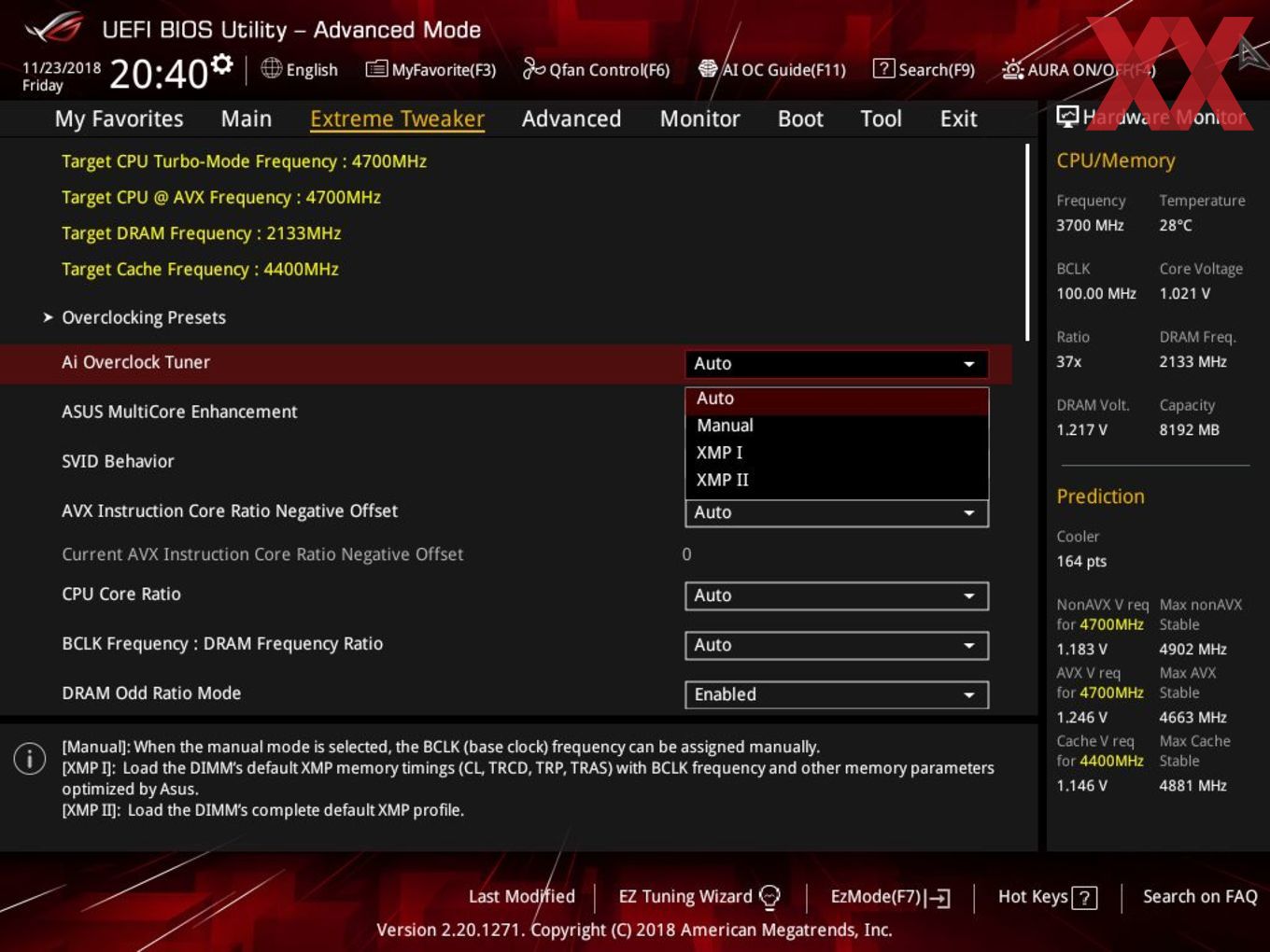Toggle AURA ON/OFF lighting icon
The width and height of the screenshot is (1270, 952).
point(1012,69)
